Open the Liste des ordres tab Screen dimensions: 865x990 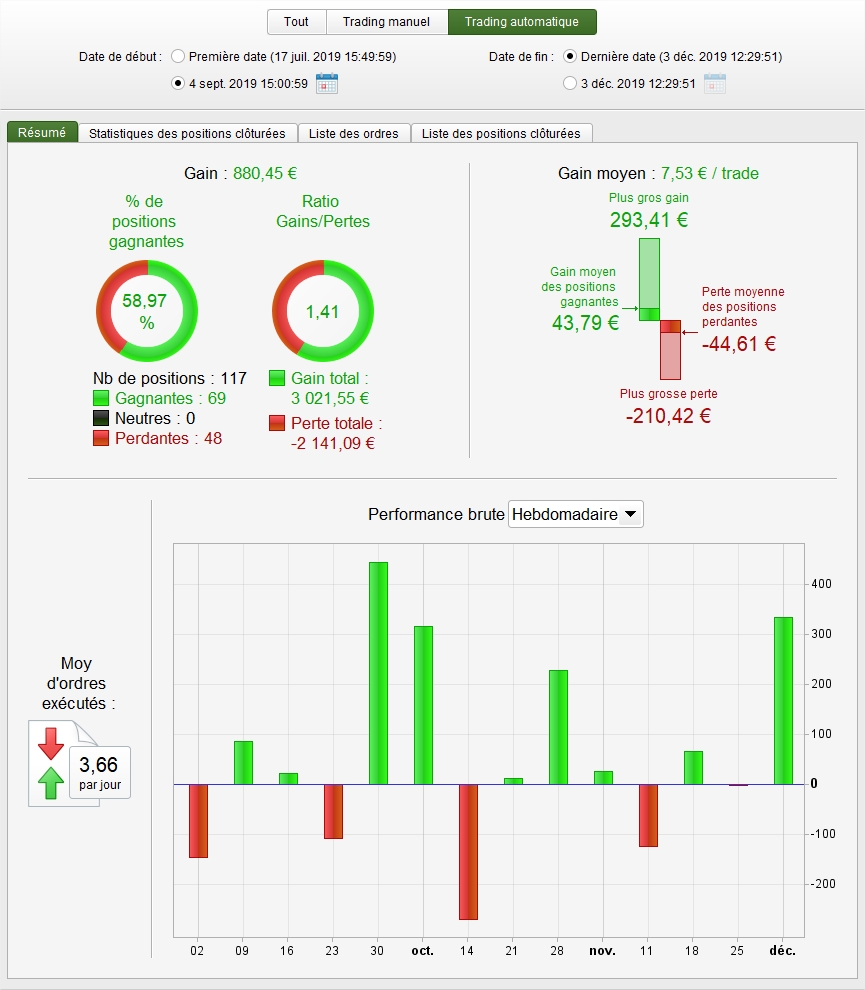pos(354,133)
